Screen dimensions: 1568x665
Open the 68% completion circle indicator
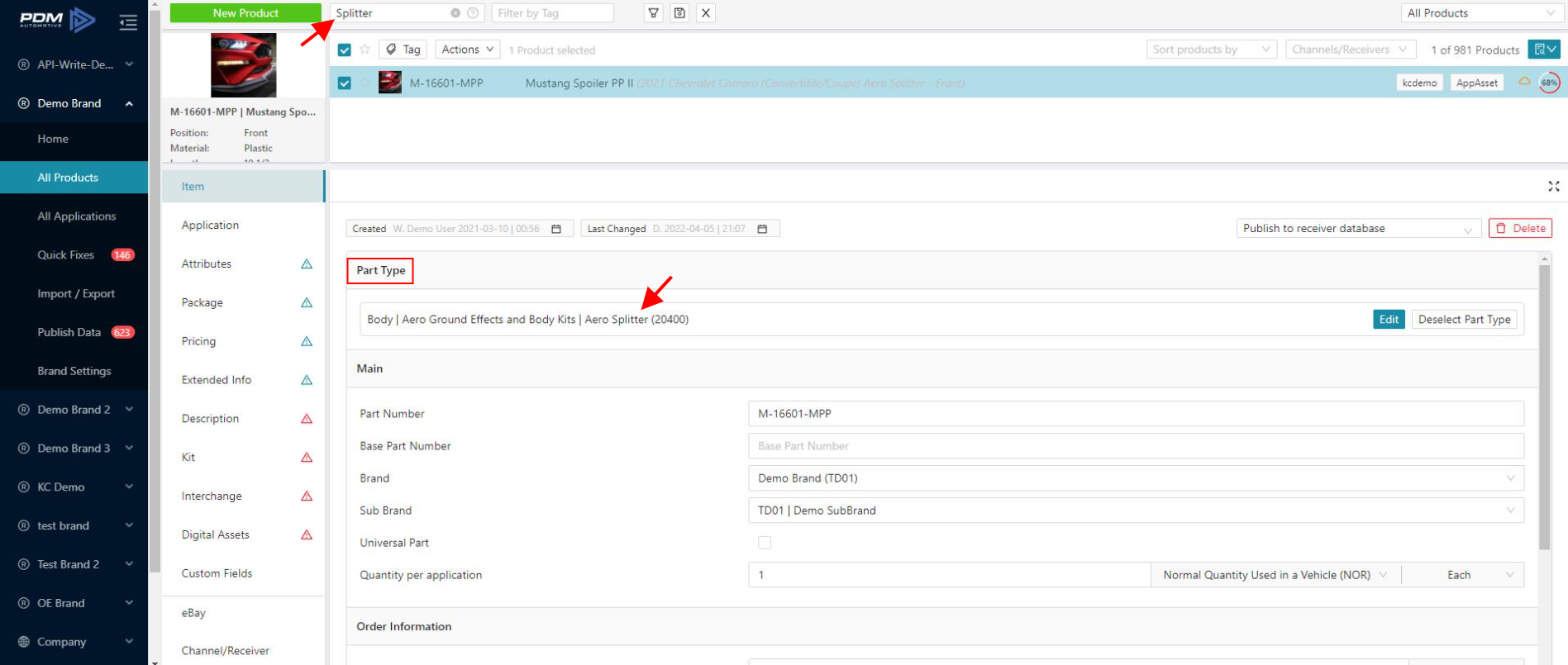1549,83
